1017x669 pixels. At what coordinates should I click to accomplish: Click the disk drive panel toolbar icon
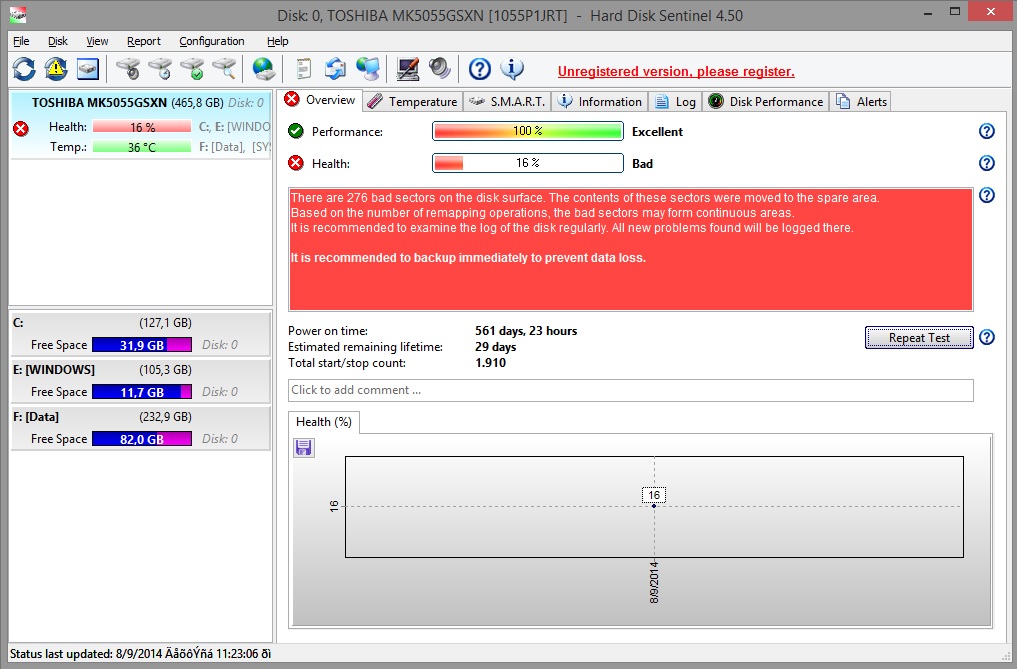tap(88, 69)
